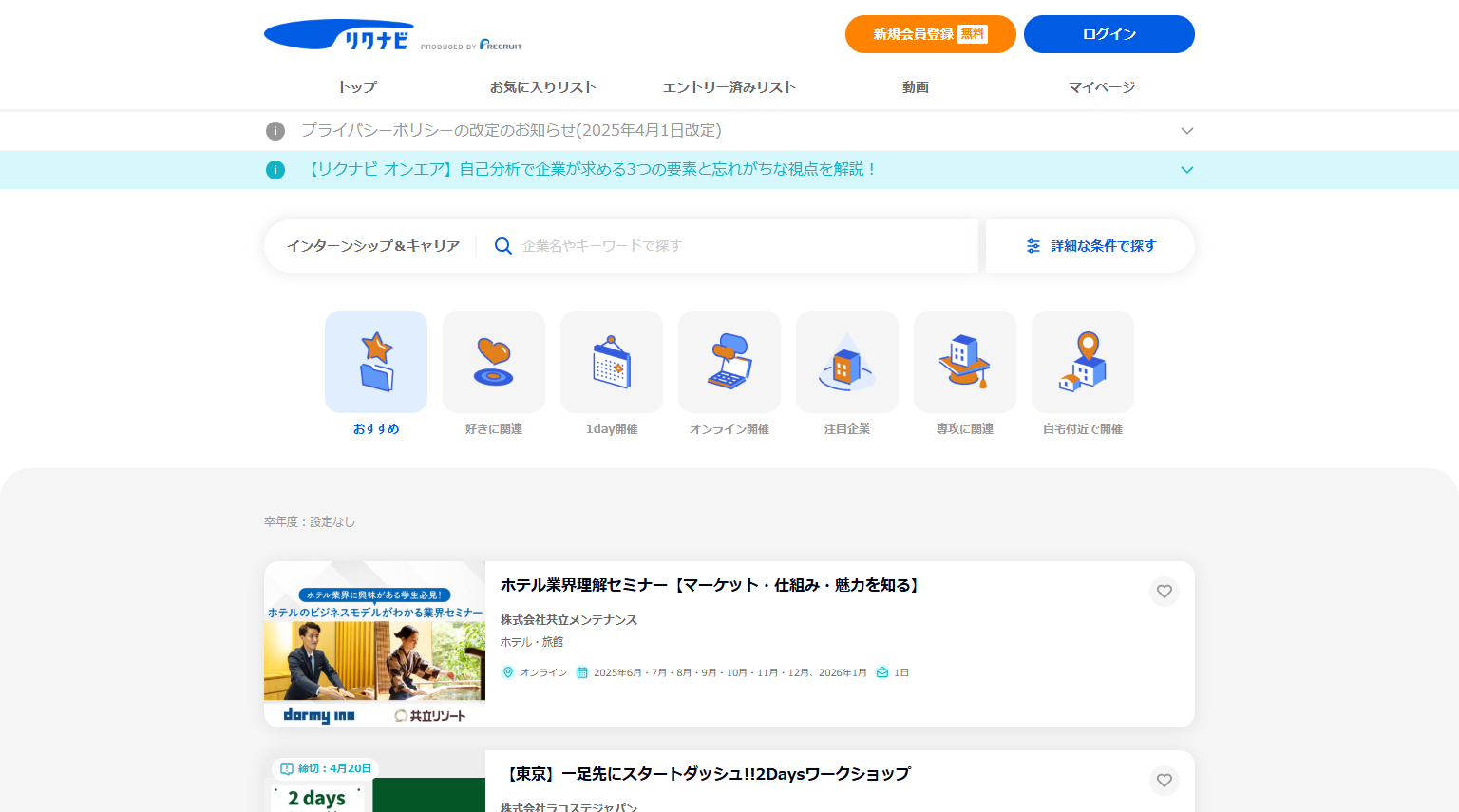Click the Rikunabi logo
1459x812 pixels.
(x=339, y=35)
